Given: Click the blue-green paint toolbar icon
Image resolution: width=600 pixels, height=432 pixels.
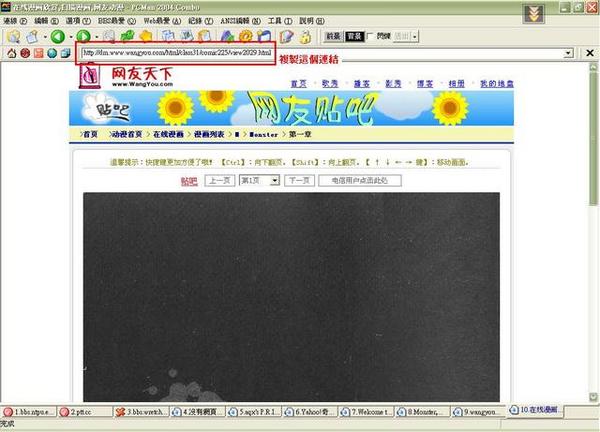Looking at the screenshot, I should coord(227,36).
